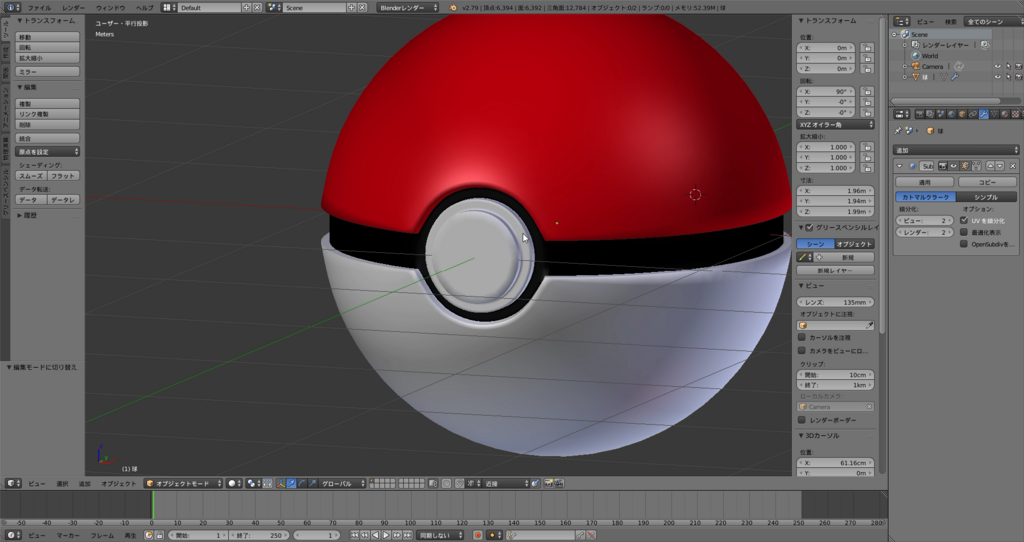
Task: Toggle Camera visibility eye in outliner
Action: 997,66
